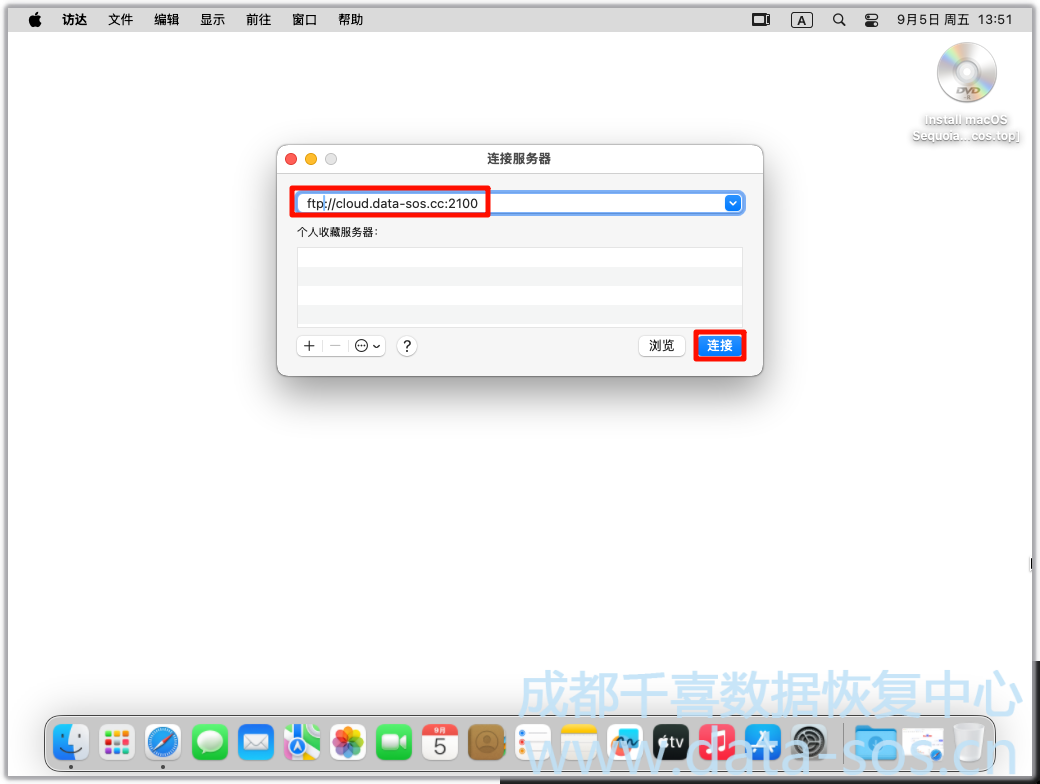This screenshot has height=784, width=1040.
Task: Open the 文件 (File) menu
Action: (120, 20)
